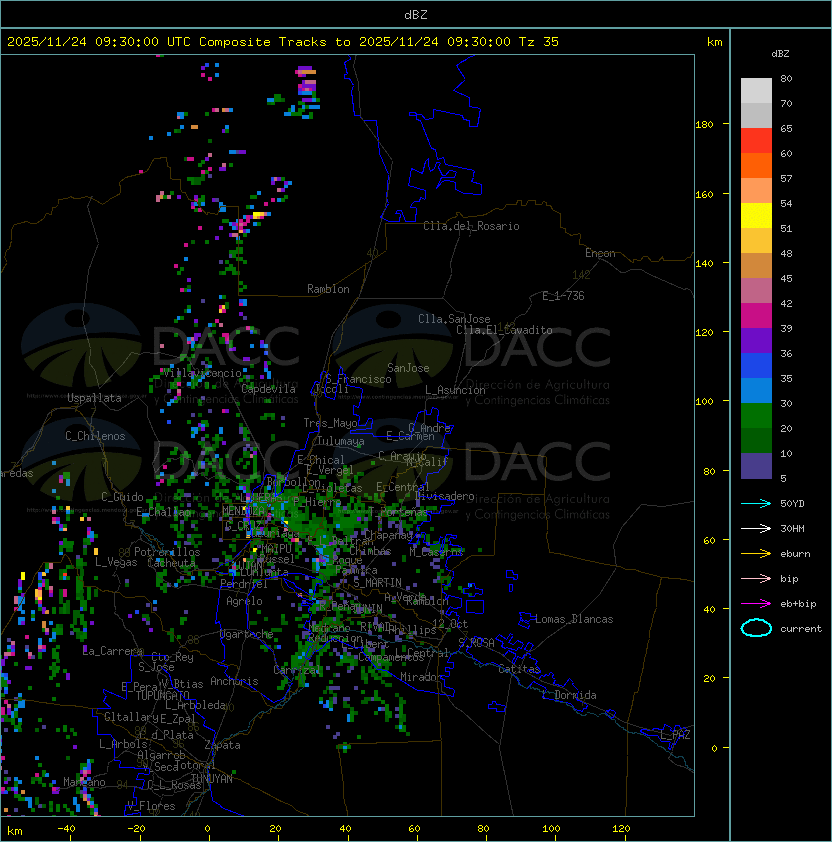This screenshot has width=832, height=842.
Task: Click the 'Tres_Mayo' map label
Action: (x=330, y=423)
